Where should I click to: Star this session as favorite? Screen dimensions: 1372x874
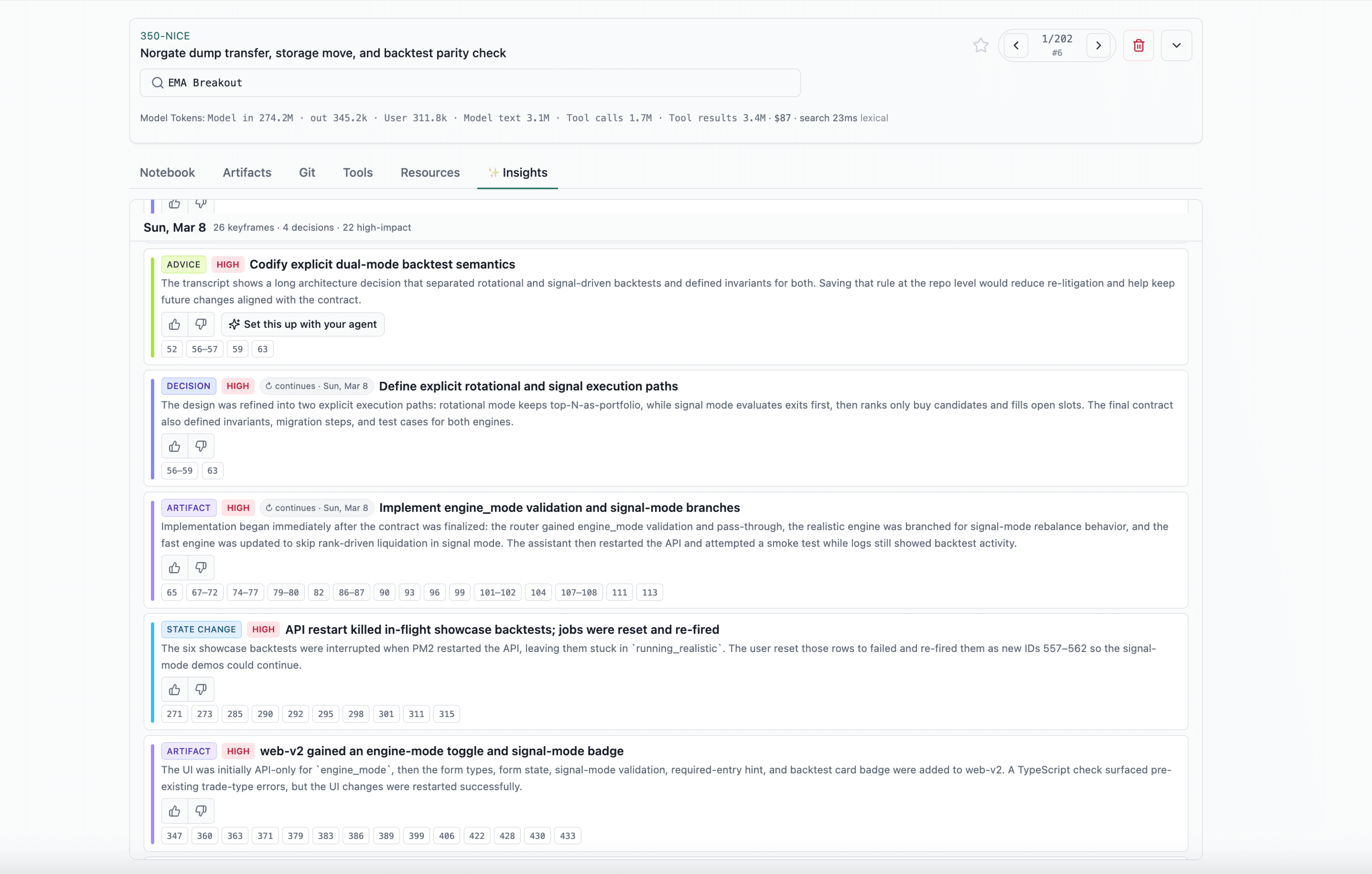pyautogui.click(x=980, y=45)
